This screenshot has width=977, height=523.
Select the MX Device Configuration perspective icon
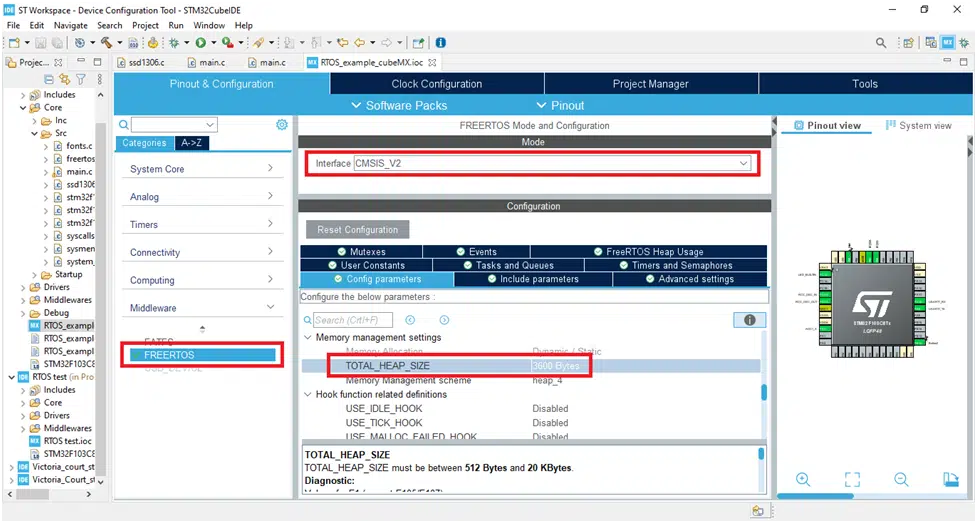948,42
